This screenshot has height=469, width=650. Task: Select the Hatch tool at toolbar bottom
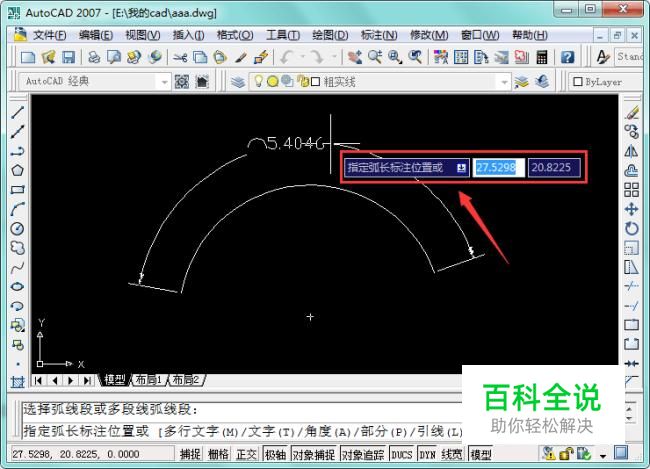coord(17,382)
